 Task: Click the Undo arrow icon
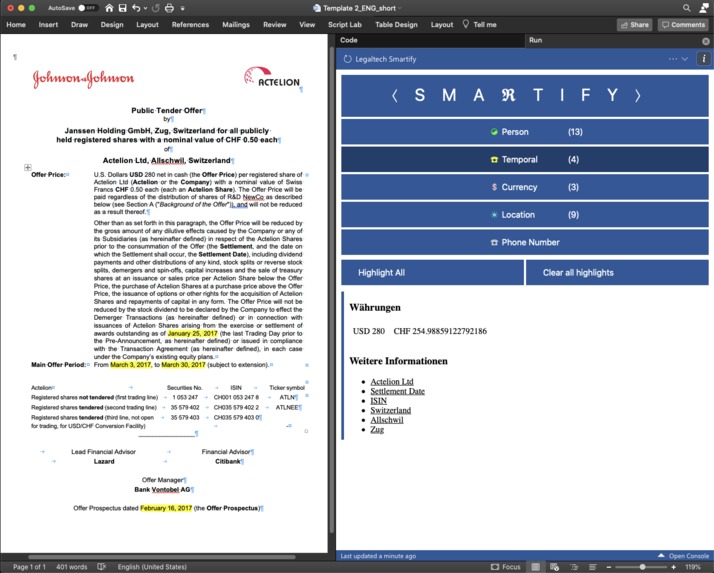pos(136,8)
